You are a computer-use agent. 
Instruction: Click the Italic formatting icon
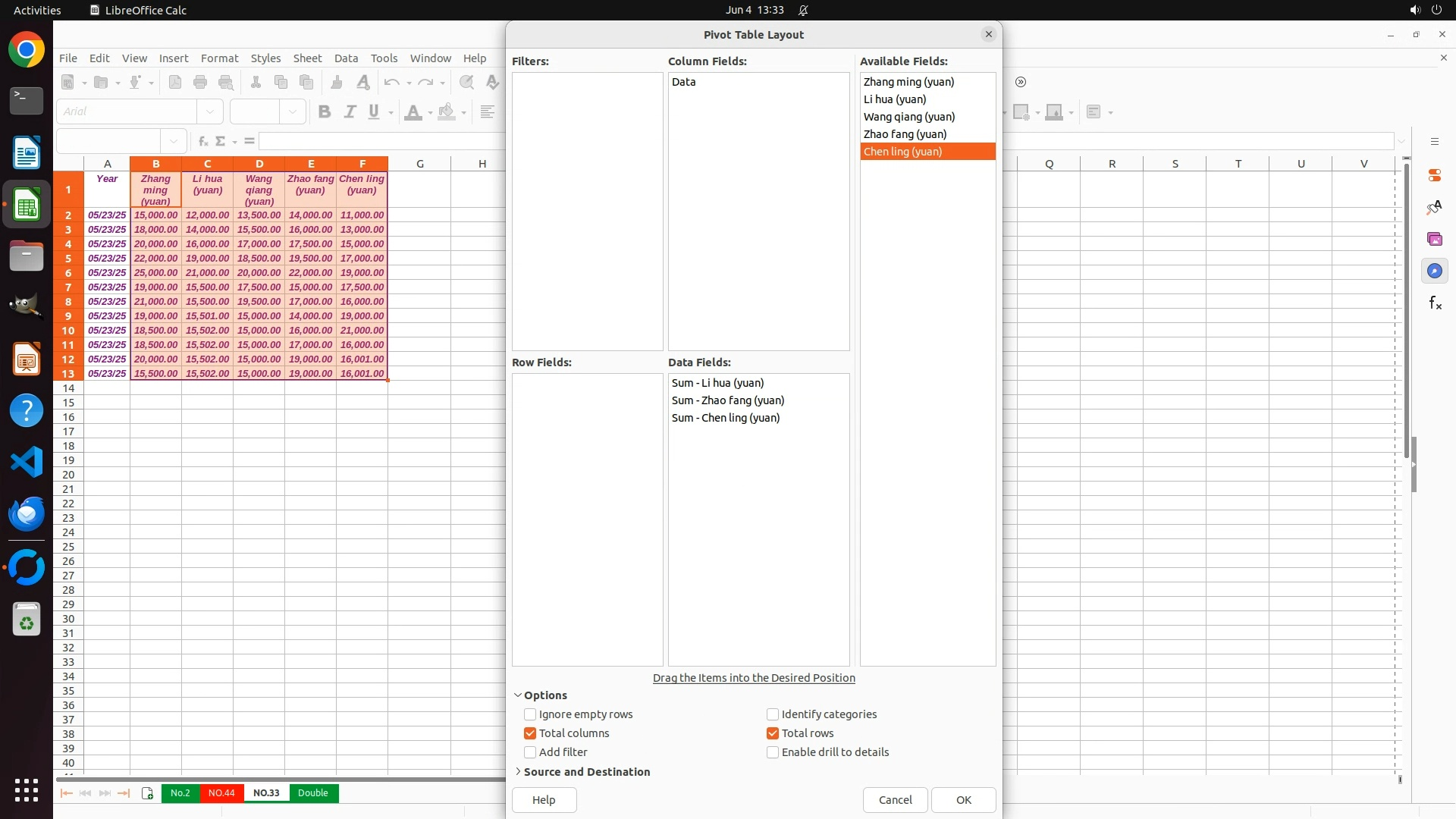click(x=350, y=111)
